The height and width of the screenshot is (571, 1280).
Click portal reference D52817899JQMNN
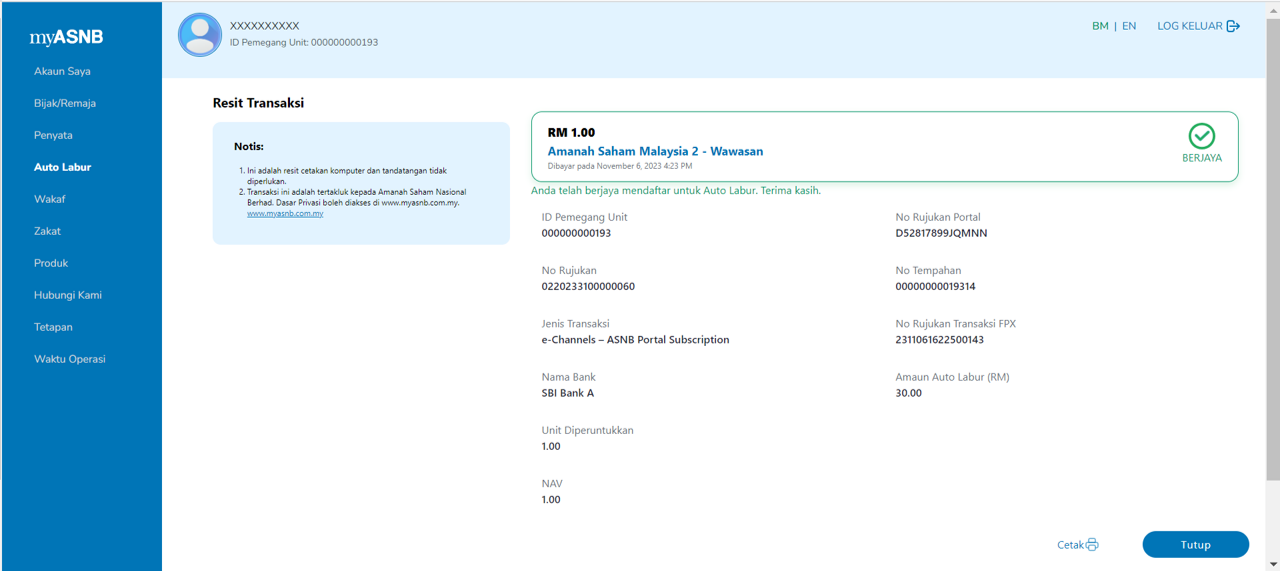[941, 233]
